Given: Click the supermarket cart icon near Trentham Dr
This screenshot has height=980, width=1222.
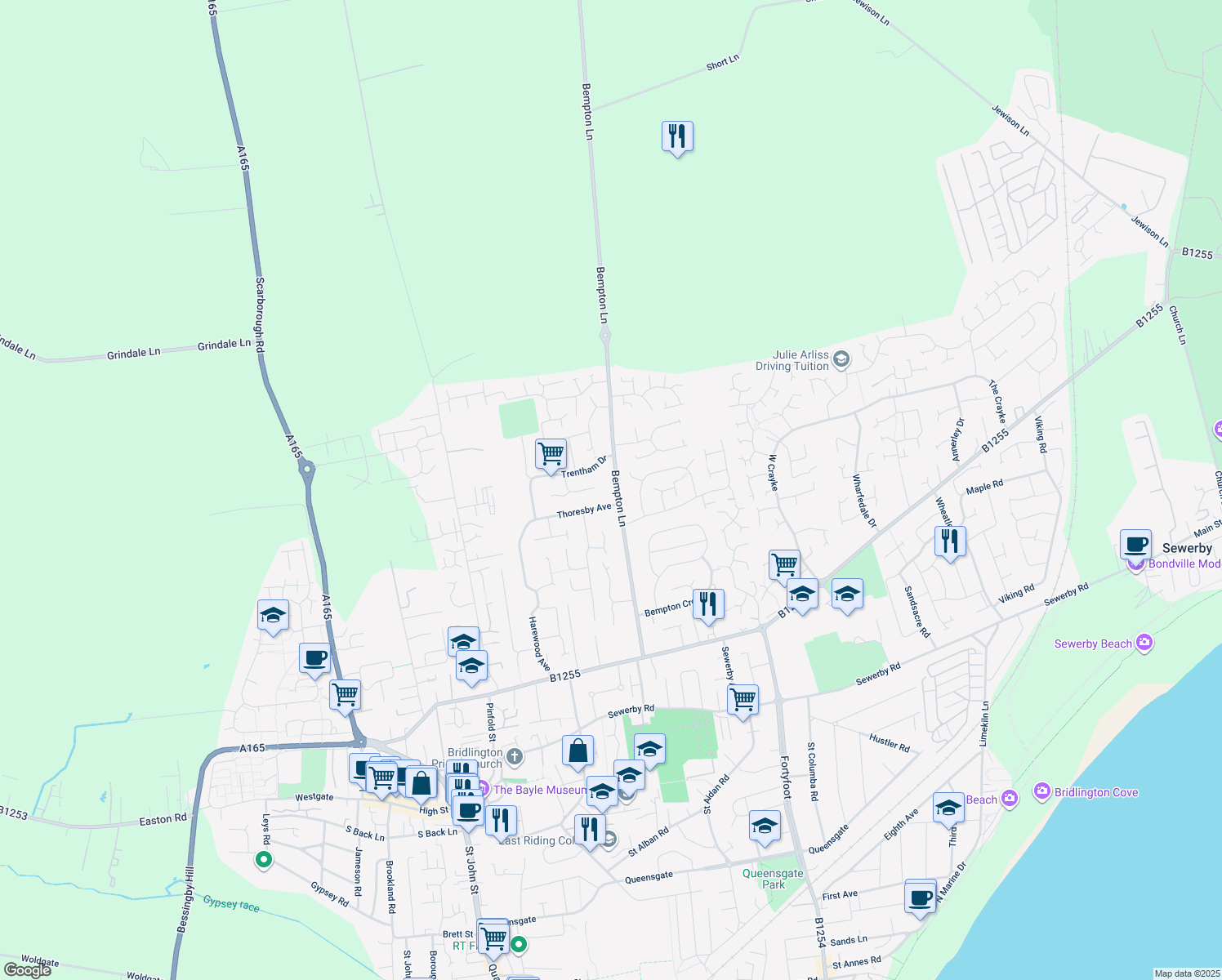Looking at the screenshot, I should click(550, 452).
